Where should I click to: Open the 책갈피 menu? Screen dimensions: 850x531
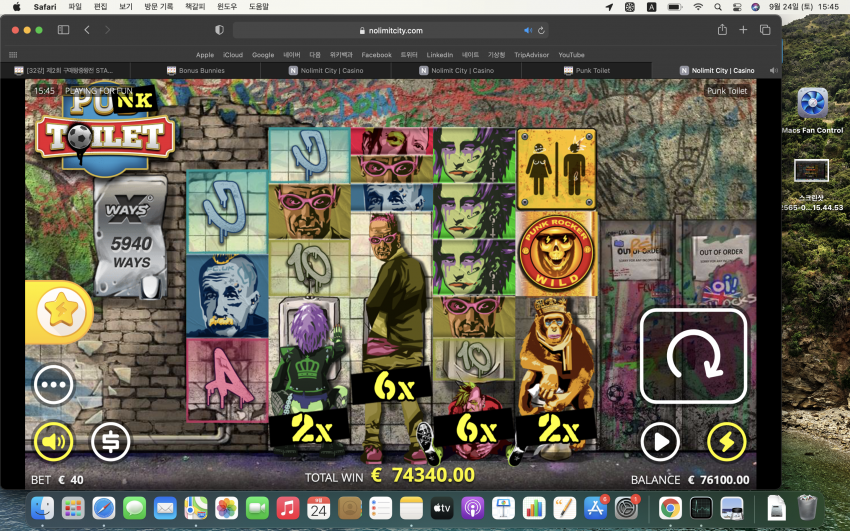[195, 7]
